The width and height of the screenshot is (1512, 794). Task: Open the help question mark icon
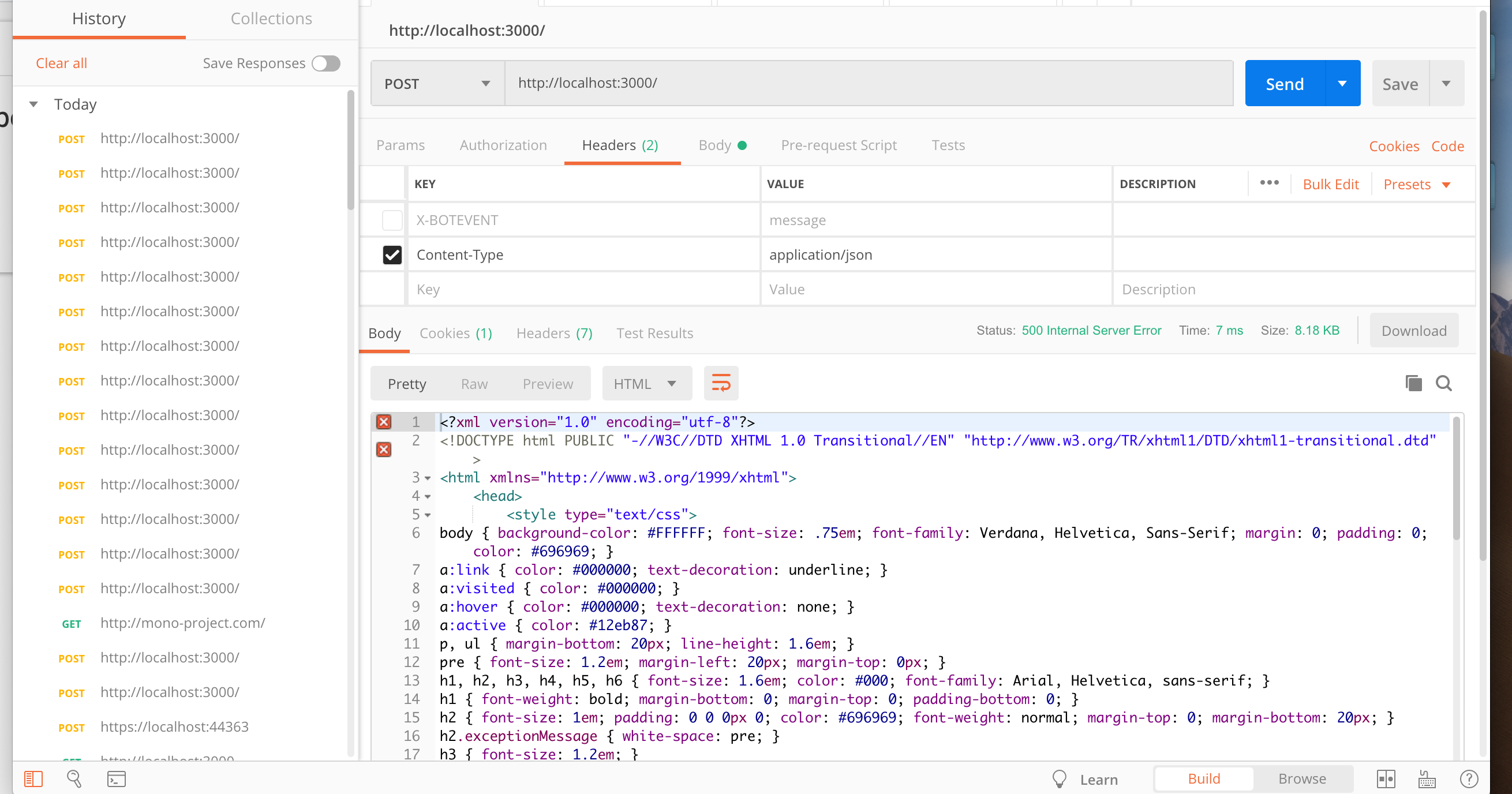point(1469,779)
